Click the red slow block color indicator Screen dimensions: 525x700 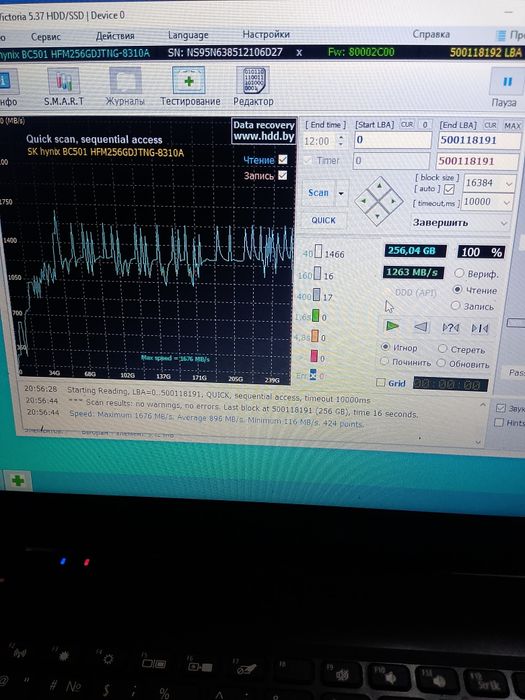click(314, 357)
